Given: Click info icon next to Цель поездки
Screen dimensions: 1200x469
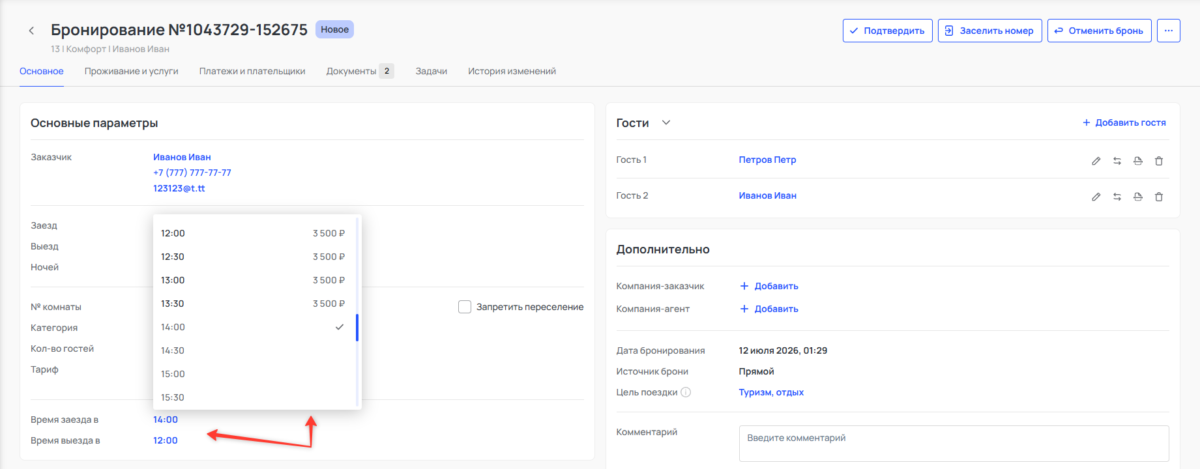Looking at the screenshot, I should coord(686,392).
